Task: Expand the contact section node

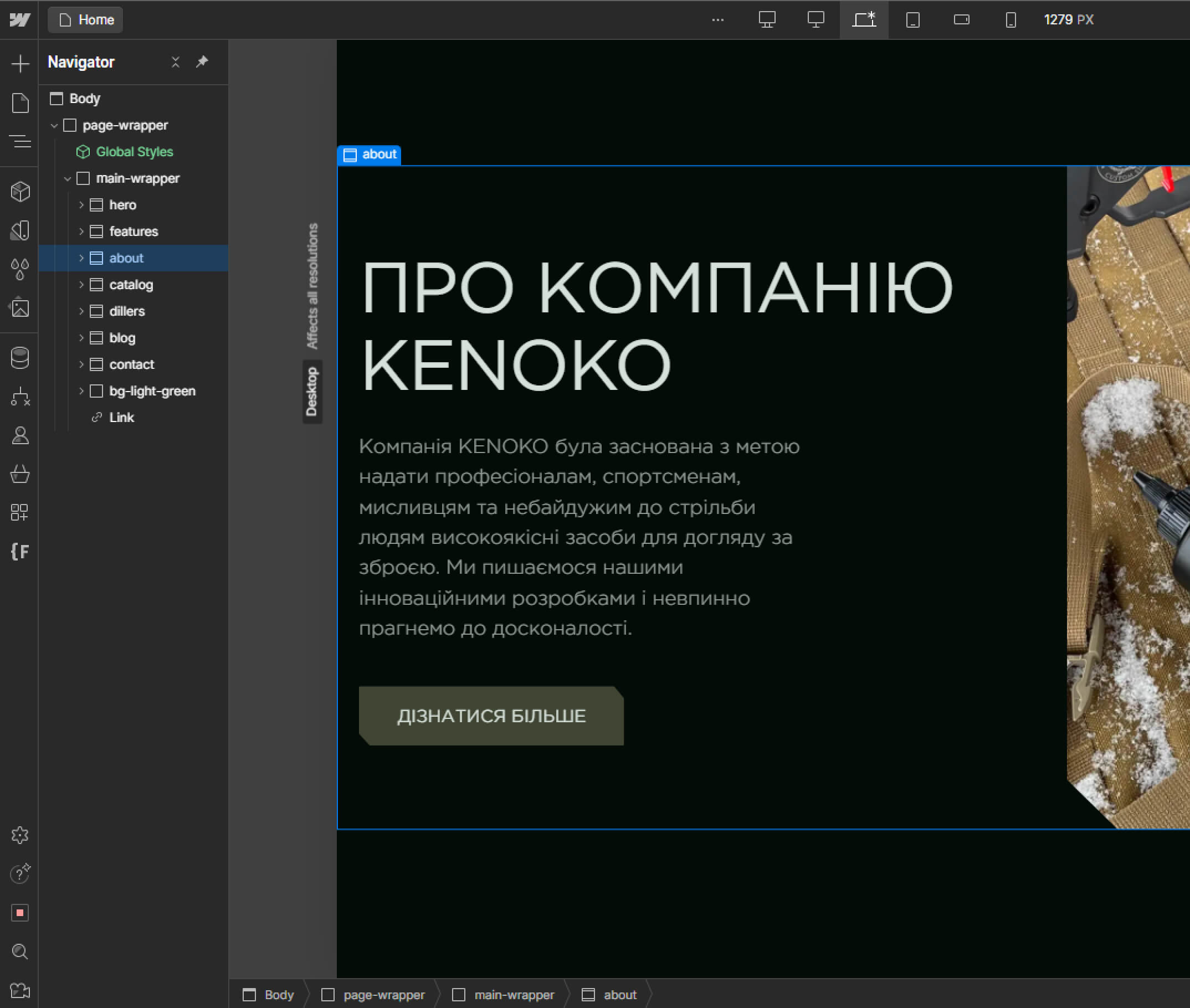Action: [81, 364]
